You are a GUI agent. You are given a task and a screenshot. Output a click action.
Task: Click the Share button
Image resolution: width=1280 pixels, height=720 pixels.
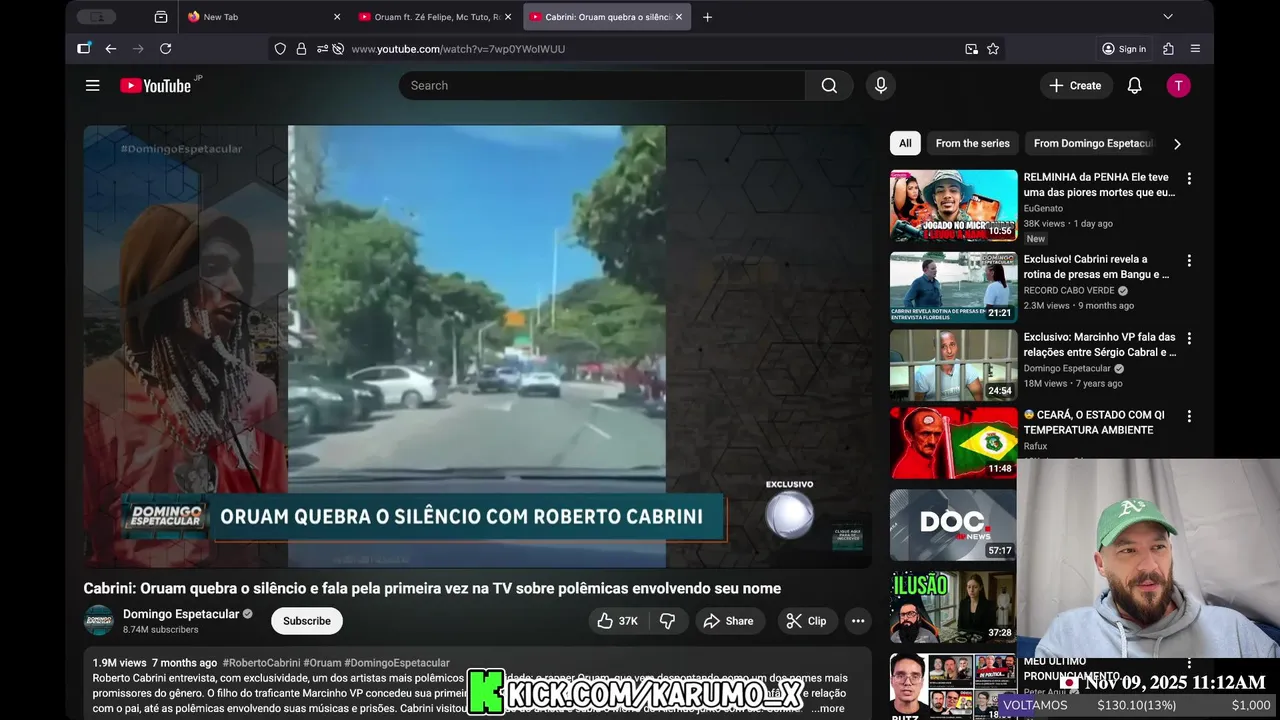click(x=729, y=621)
